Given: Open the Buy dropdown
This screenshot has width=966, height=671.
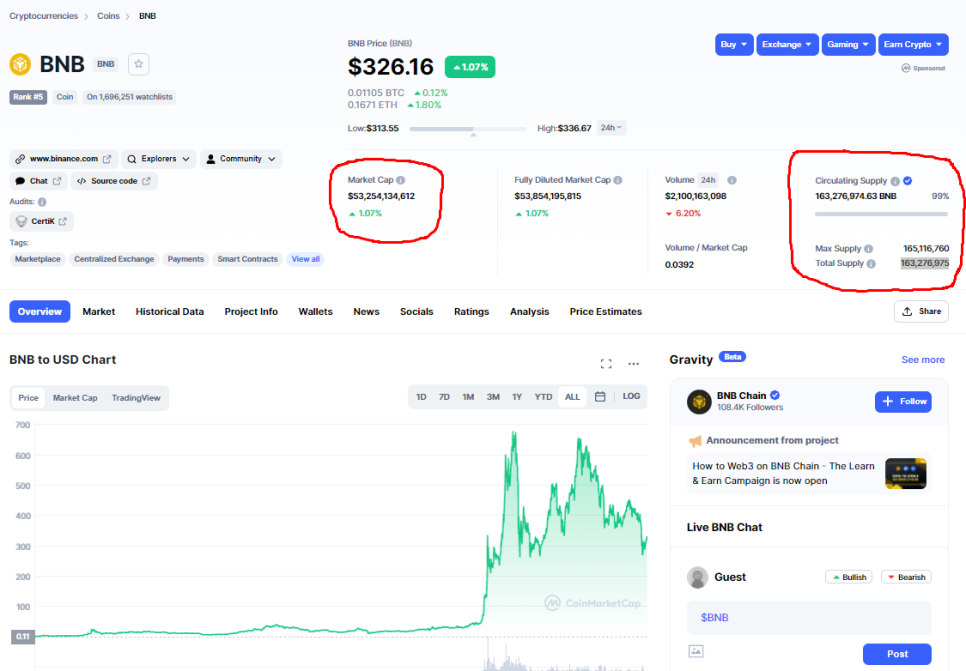Looking at the screenshot, I should 734,44.
